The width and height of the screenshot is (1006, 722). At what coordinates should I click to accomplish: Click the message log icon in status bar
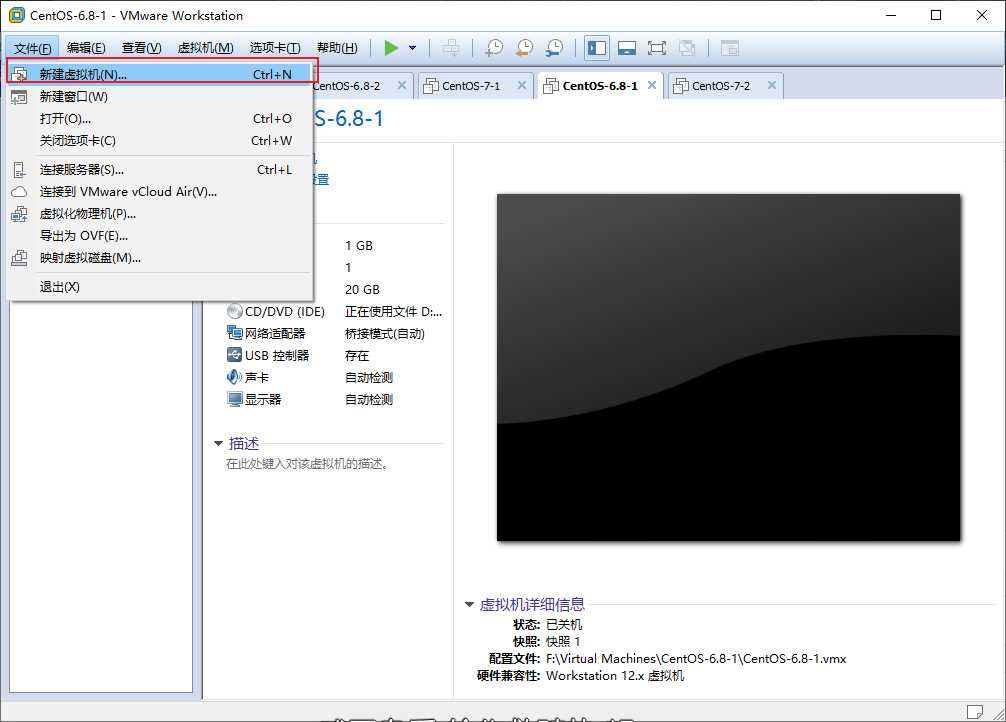click(975, 712)
